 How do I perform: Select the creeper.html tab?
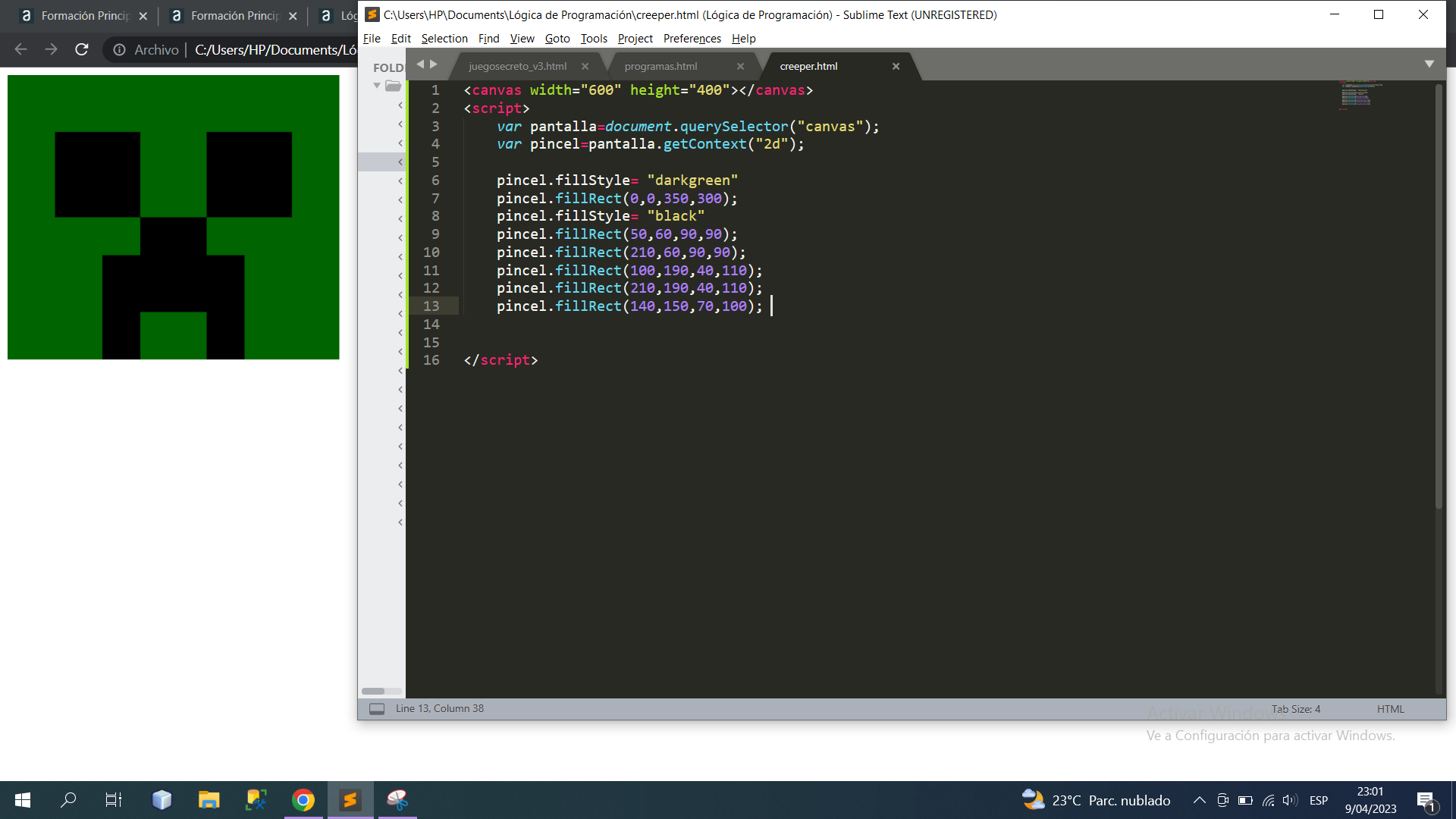pyautogui.click(x=808, y=67)
